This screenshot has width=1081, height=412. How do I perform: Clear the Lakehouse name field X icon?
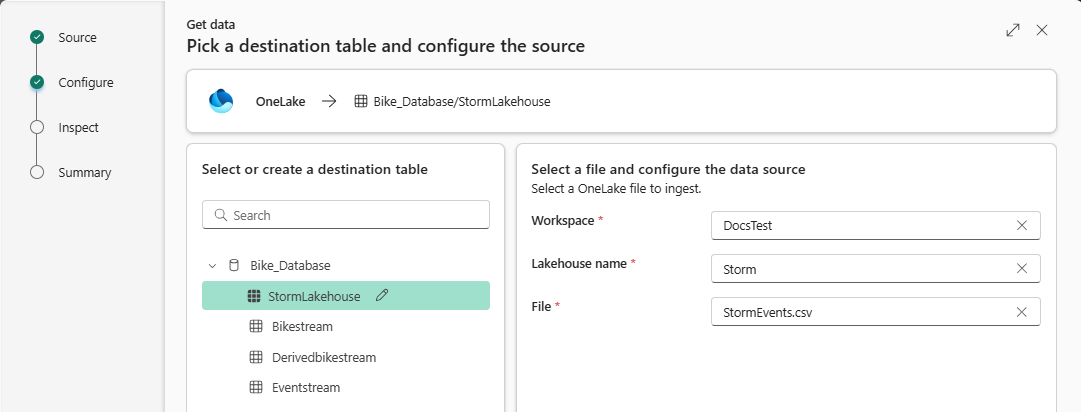(x=1022, y=268)
